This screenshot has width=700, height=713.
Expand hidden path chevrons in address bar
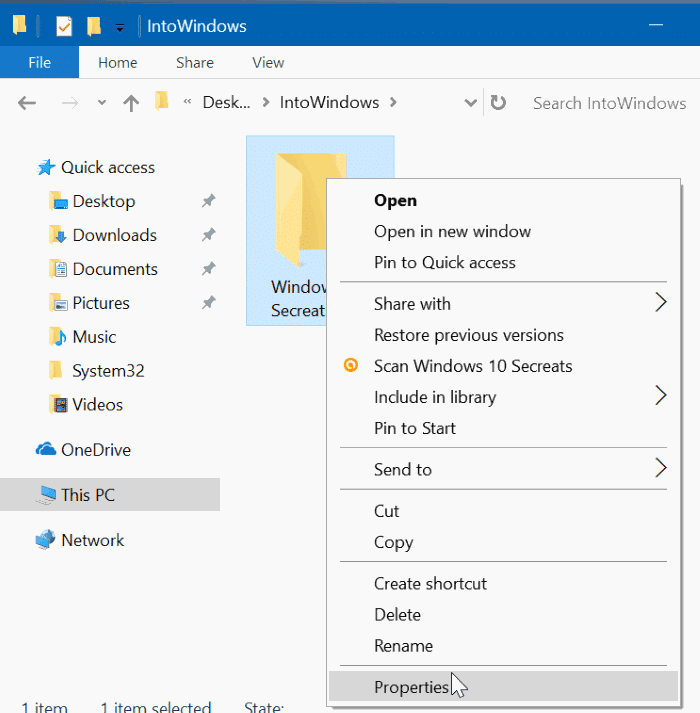click(x=187, y=102)
